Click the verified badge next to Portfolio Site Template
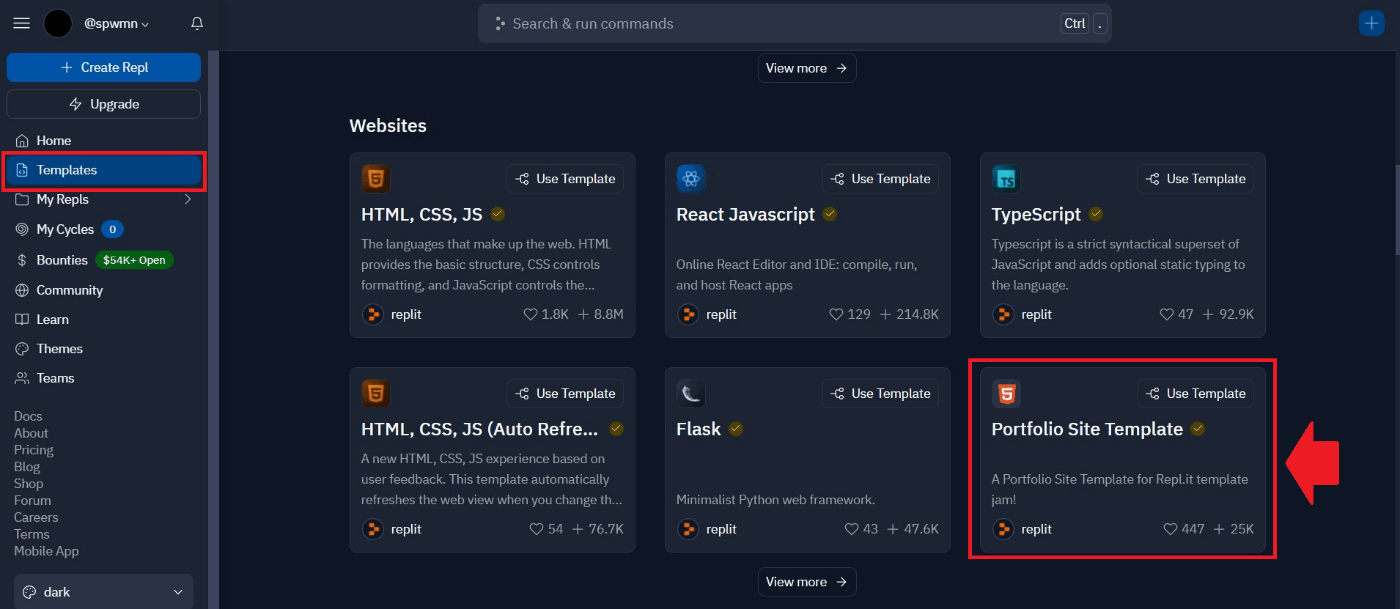The image size is (1400, 609). coord(1198,429)
